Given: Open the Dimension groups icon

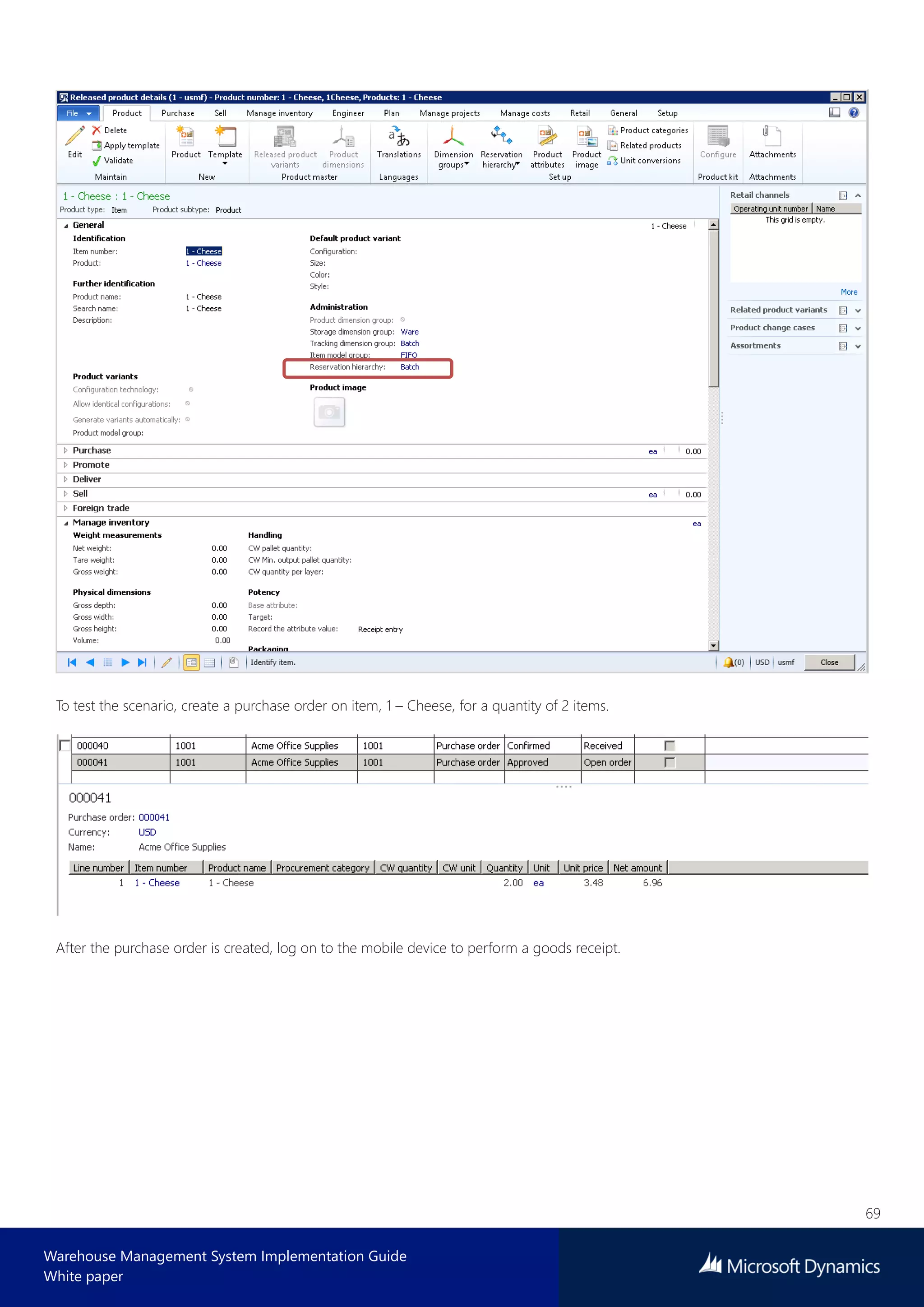Looking at the screenshot, I should 453,136.
